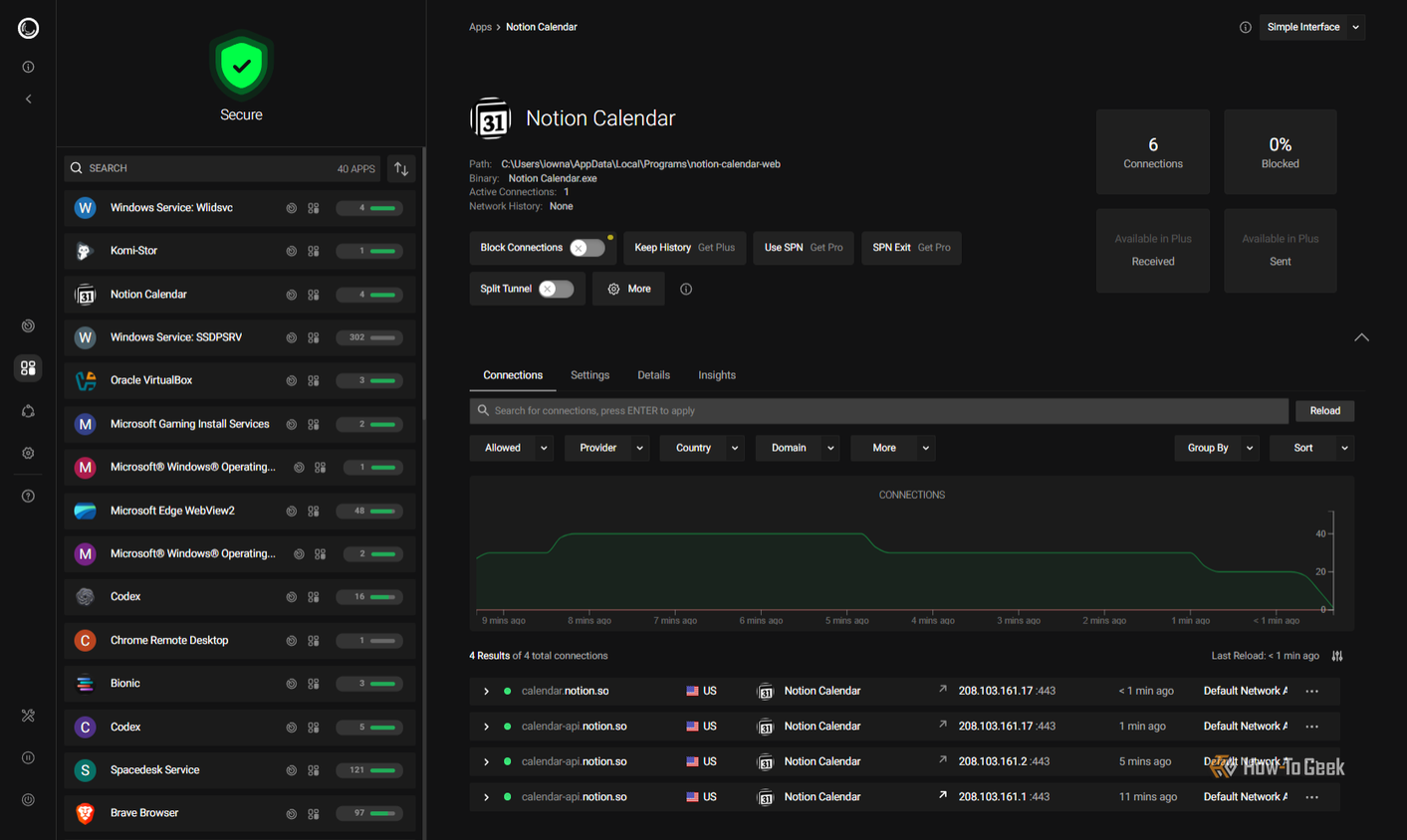
Task: Collapse the sidebar with the left arrow icon
Action: point(28,100)
